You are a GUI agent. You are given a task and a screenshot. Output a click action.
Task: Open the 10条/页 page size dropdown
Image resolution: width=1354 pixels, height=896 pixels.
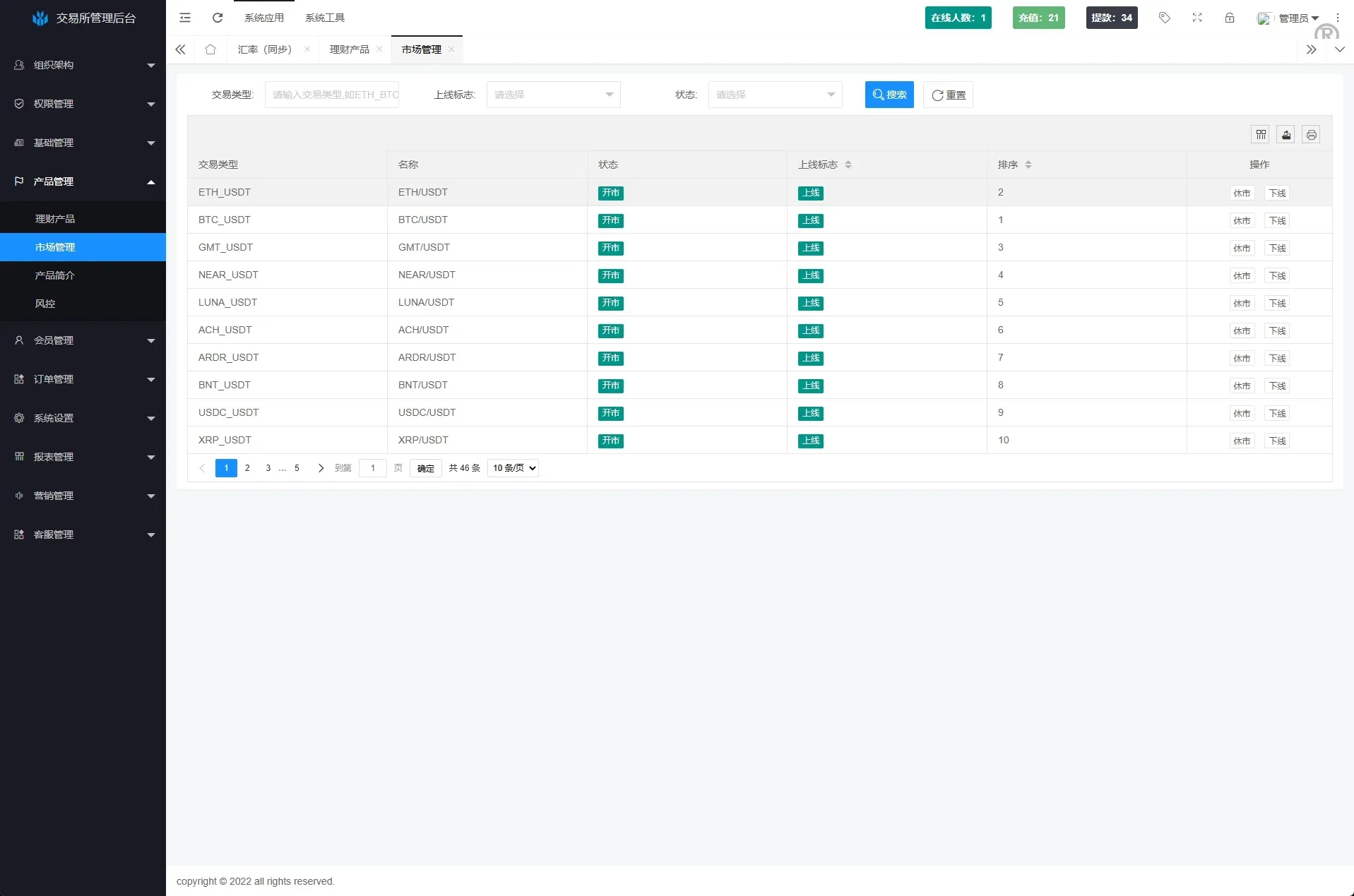[x=512, y=467]
